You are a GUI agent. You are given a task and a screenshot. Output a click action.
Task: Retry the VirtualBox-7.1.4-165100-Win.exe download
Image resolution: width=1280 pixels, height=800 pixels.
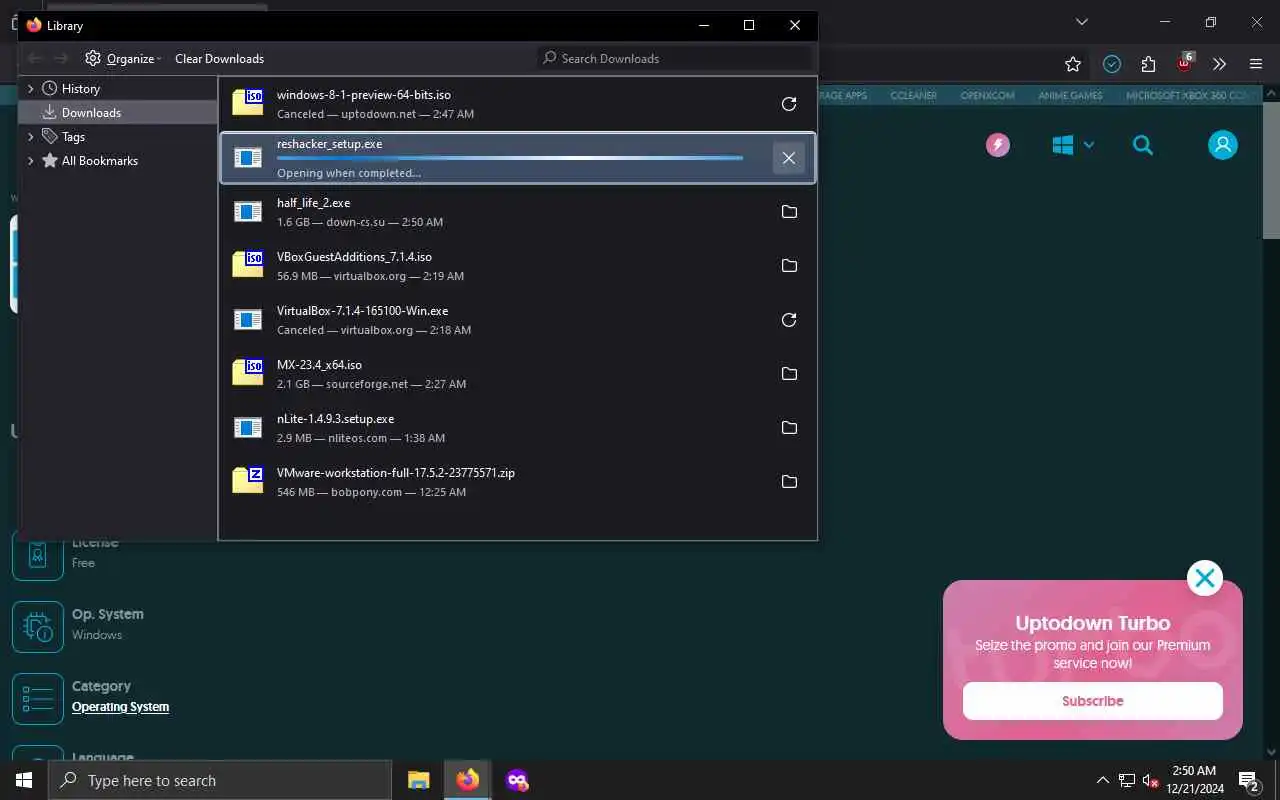click(x=789, y=320)
